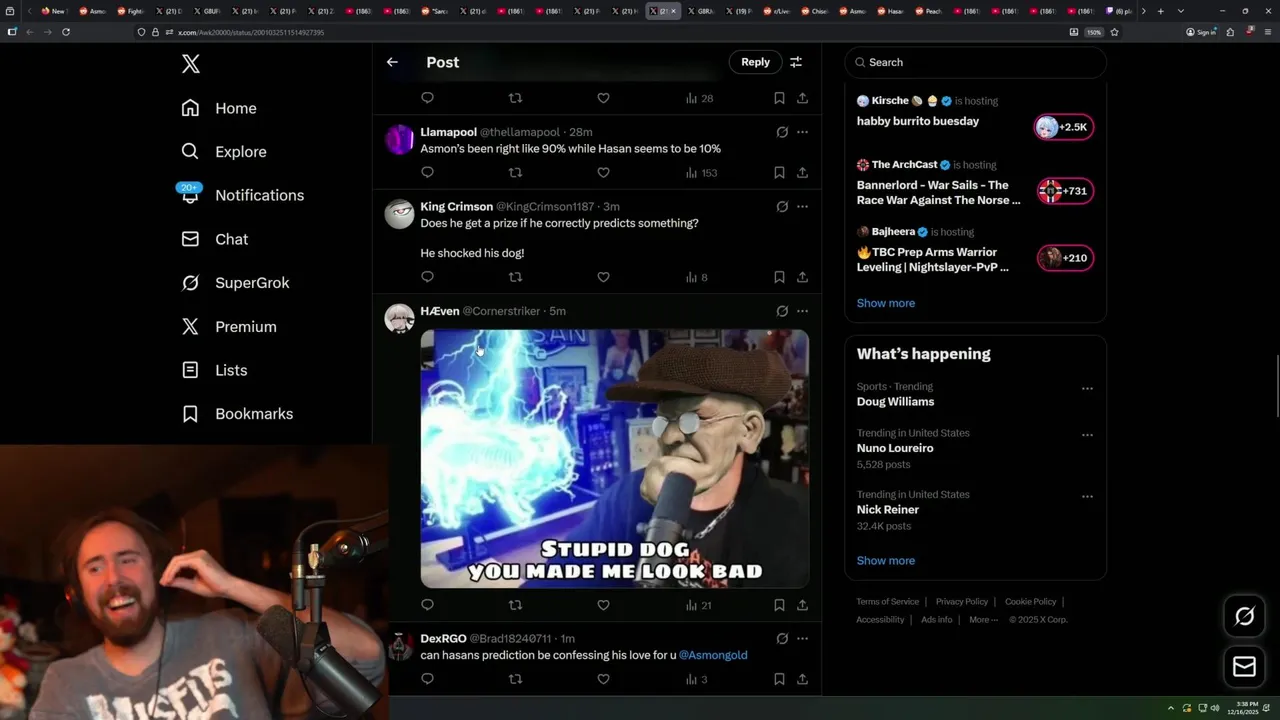This screenshot has height=720, width=1280.
Task: Share HÆven's post
Action: coord(802,605)
